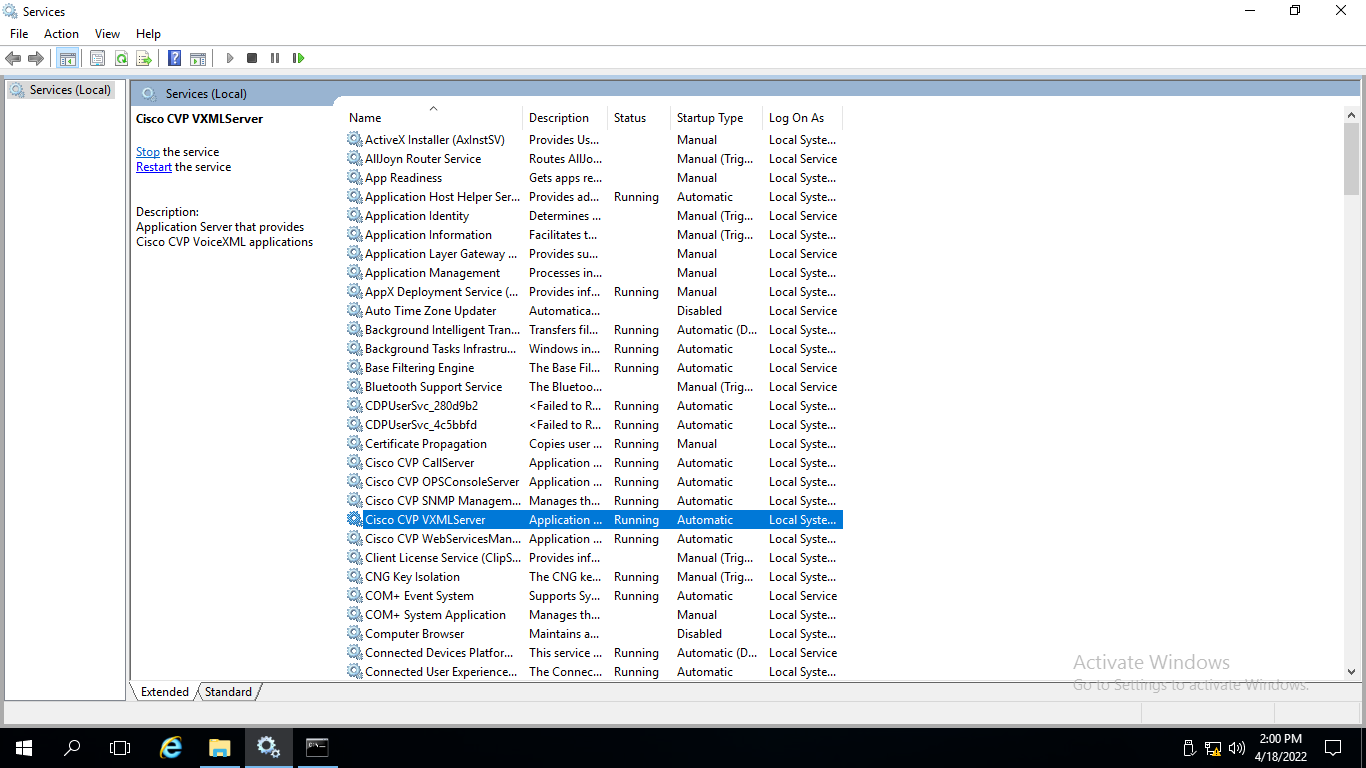The image size is (1366, 768).
Task: Open the Action menu
Action: (61, 34)
